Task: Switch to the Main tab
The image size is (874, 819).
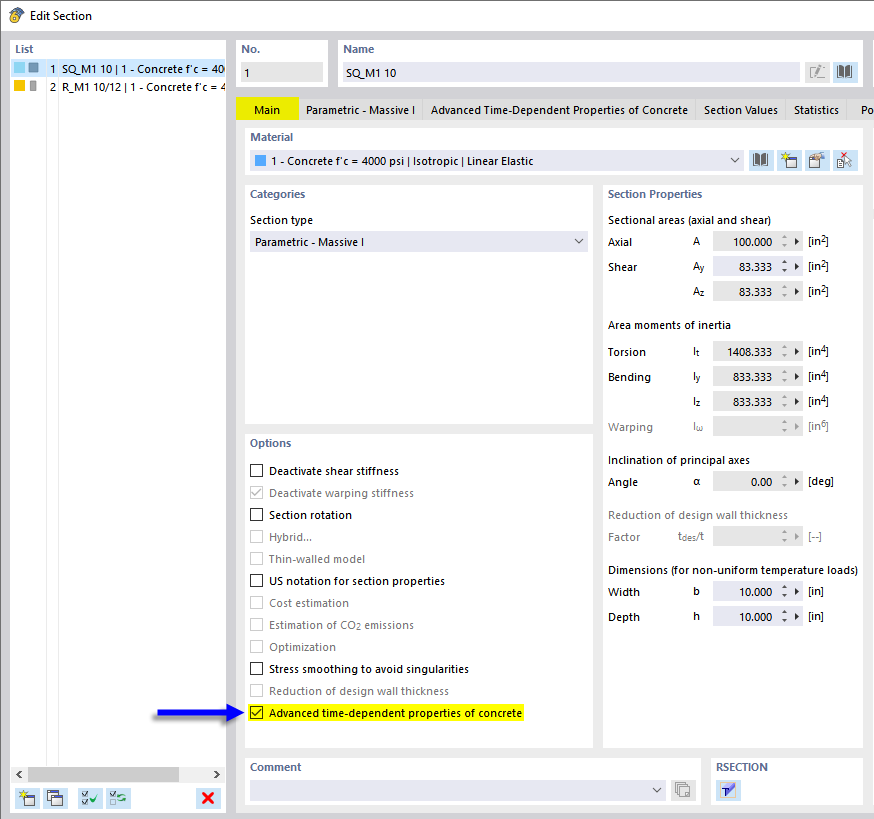Action: click(267, 110)
